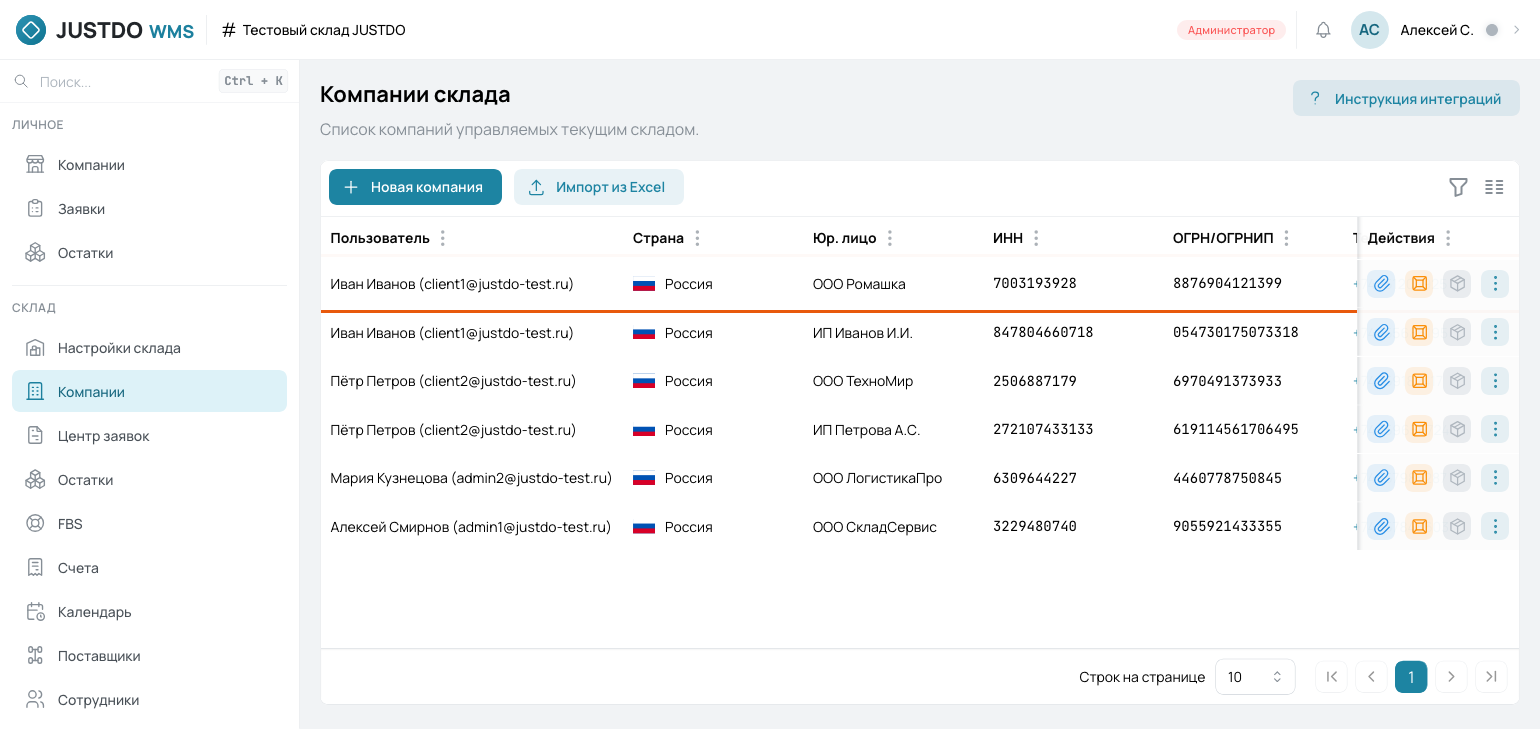Open more actions menu for ИП Иванов И.И. row

coord(1495,332)
